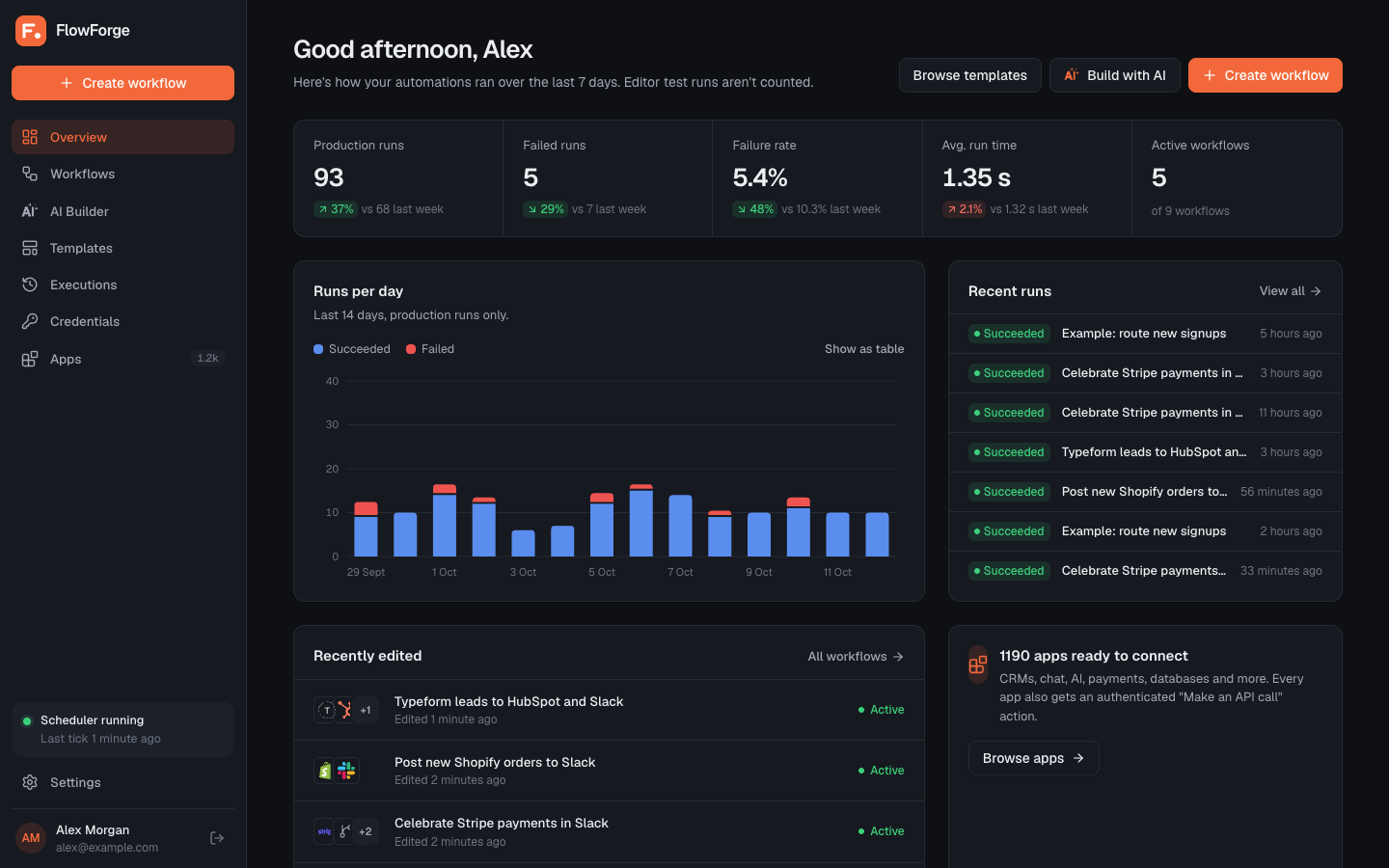Toggle the Succeeded legend item
The height and width of the screenshot is (868, 1389).
pyautogui.click(x=352, y=349)
